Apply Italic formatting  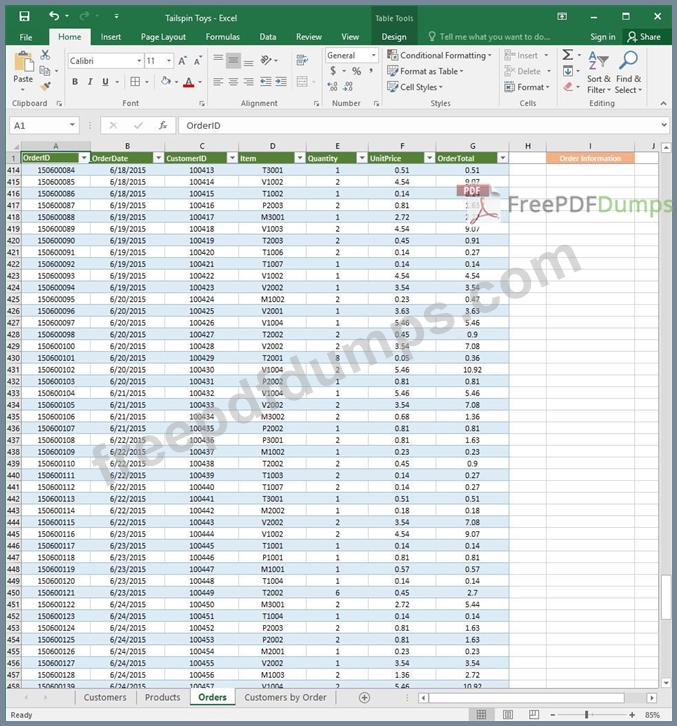[90, 82]
